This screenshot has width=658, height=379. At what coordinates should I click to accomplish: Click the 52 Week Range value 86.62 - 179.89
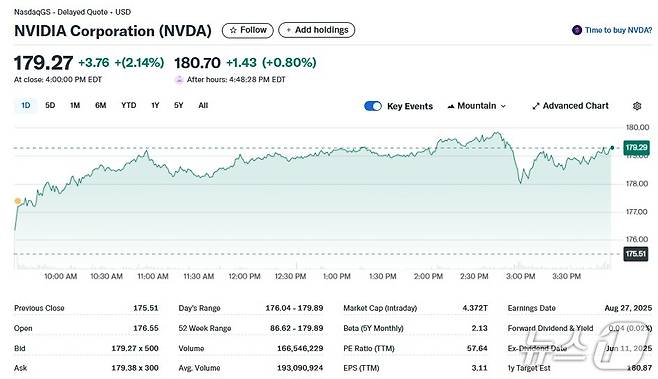click(x=297, y=328)
